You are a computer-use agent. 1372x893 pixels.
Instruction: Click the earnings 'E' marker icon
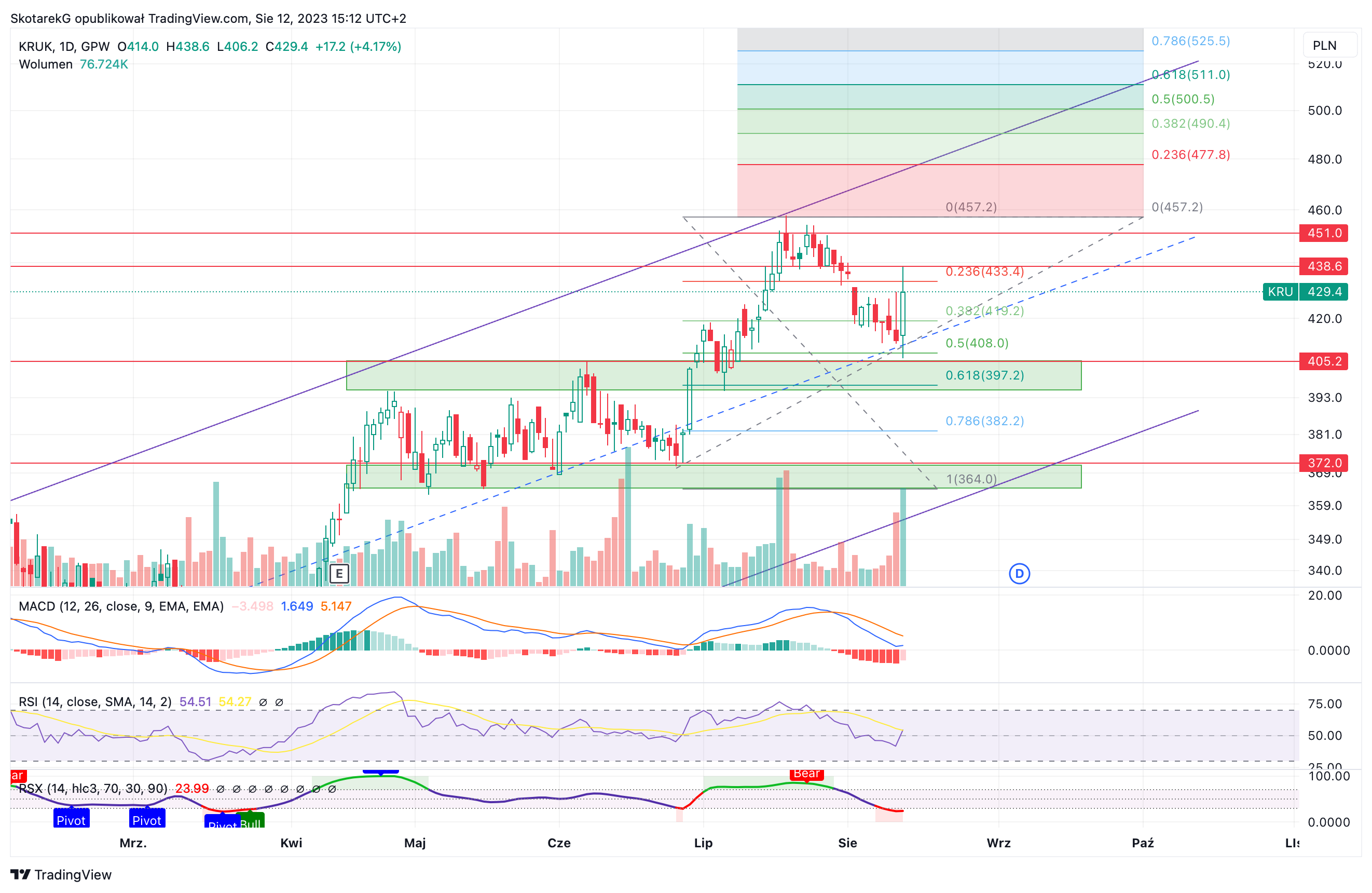pyautogui.click(x=339, y=573)
